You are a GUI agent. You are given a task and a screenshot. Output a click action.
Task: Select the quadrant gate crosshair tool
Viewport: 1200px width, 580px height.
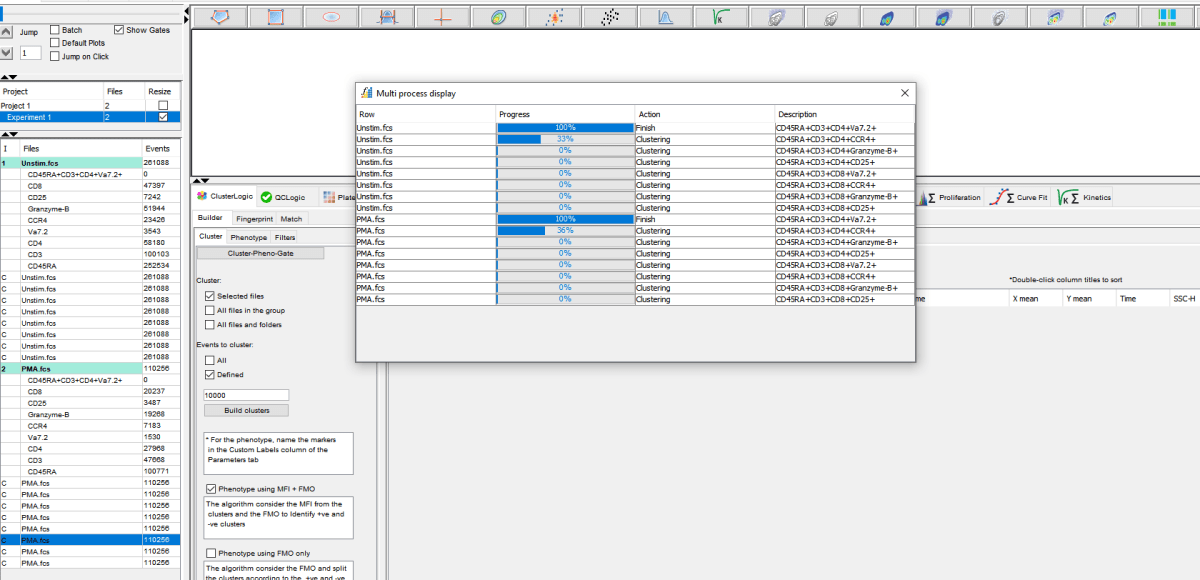pyautogui.click(x=441, y=16)
